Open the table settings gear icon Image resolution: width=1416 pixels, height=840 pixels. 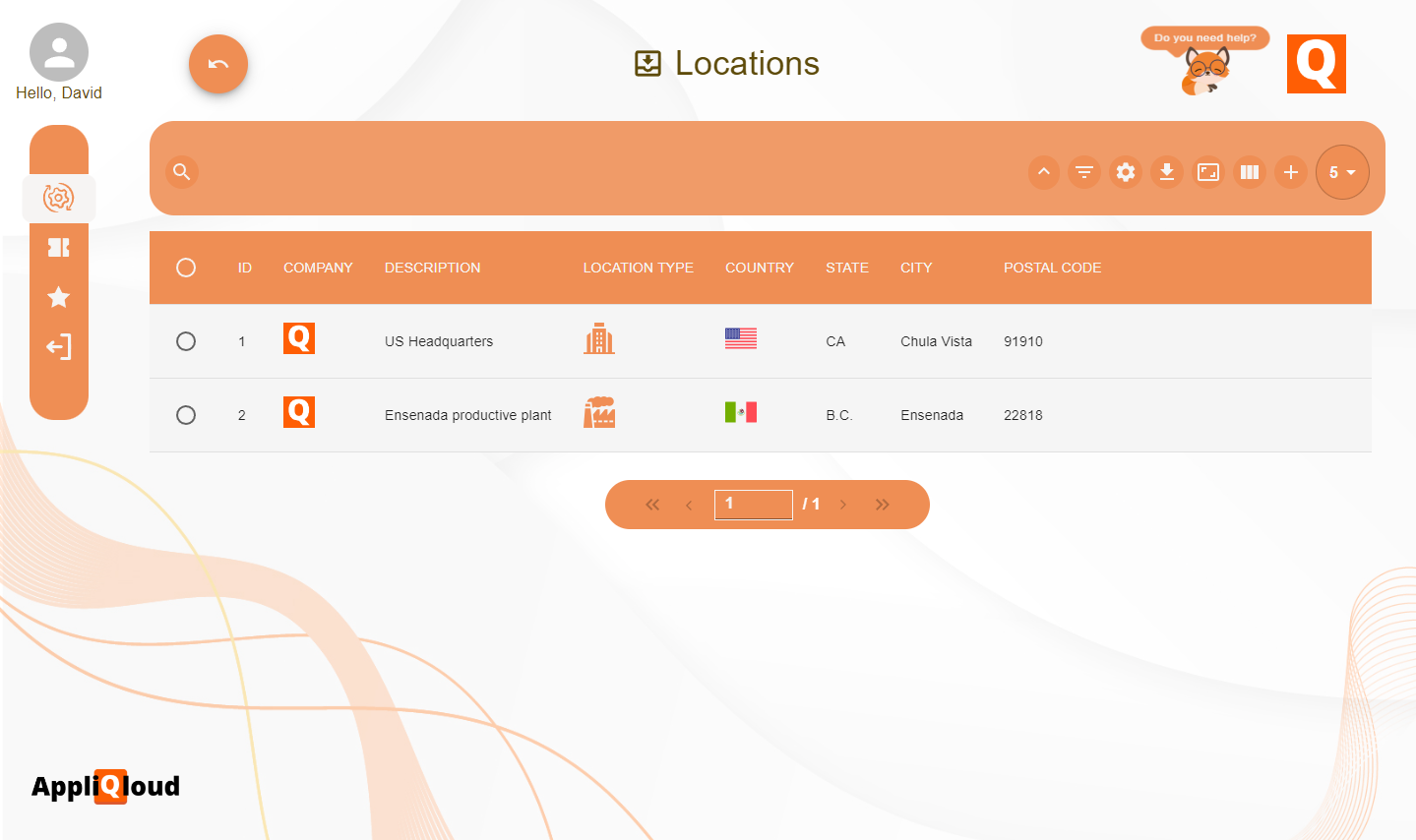[1126, 172]
